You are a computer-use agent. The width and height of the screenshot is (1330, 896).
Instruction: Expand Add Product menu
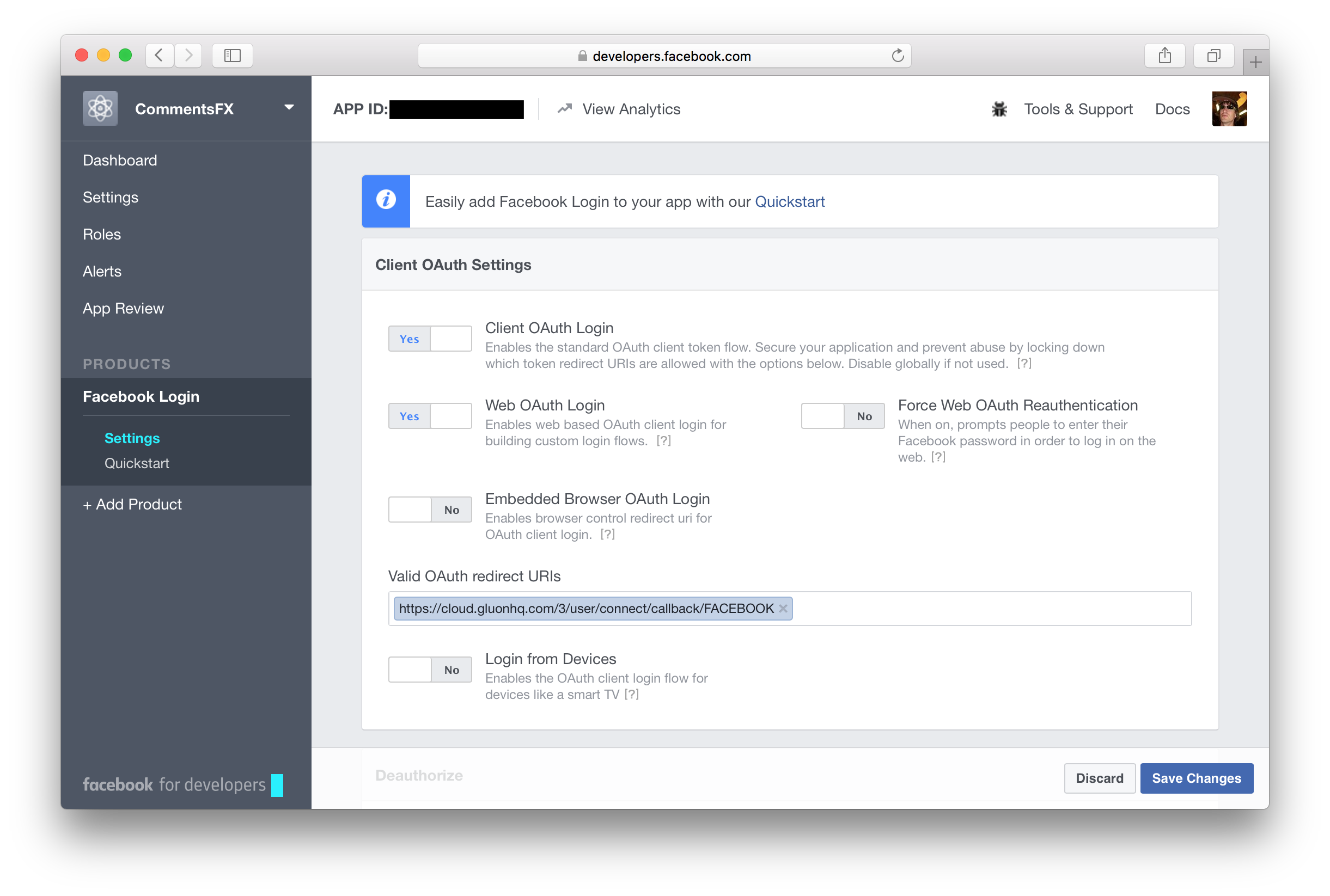point(132,504)
